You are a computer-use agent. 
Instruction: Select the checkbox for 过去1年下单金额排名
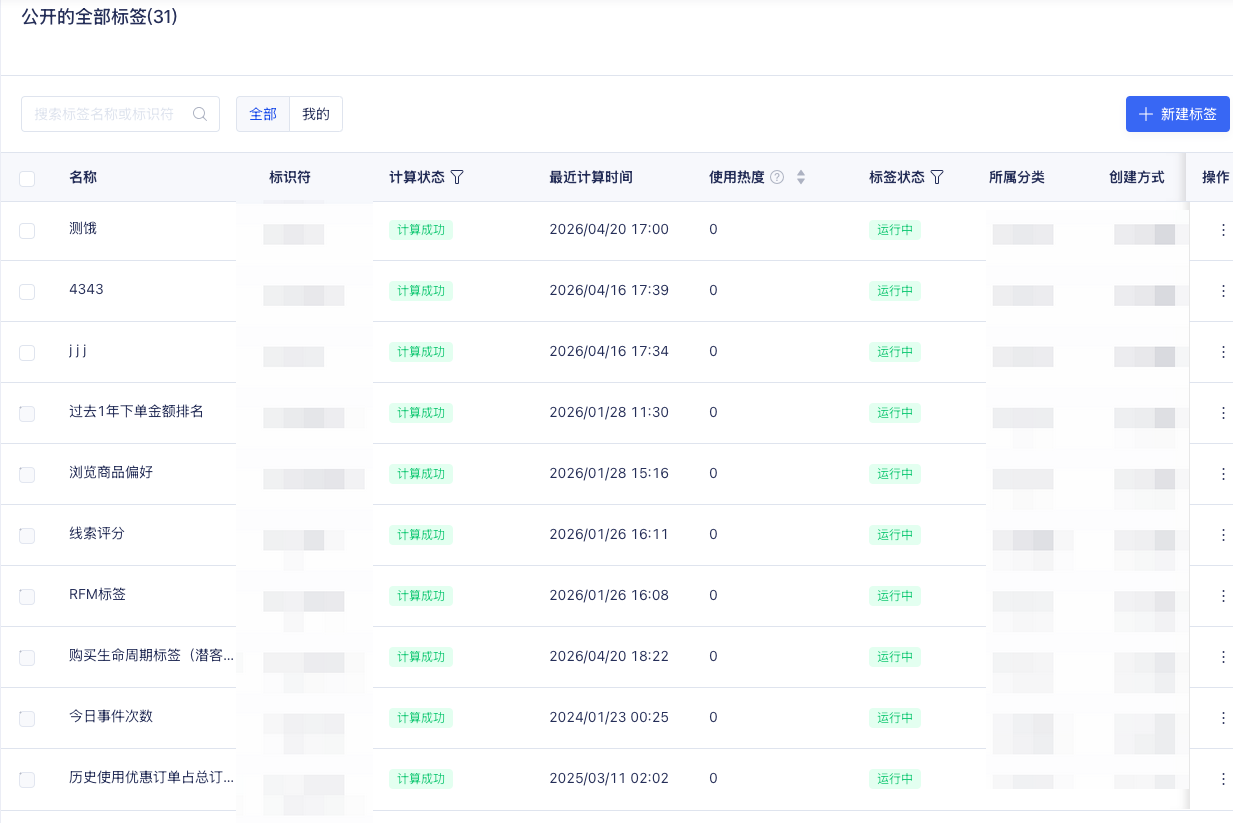(27, 413)
